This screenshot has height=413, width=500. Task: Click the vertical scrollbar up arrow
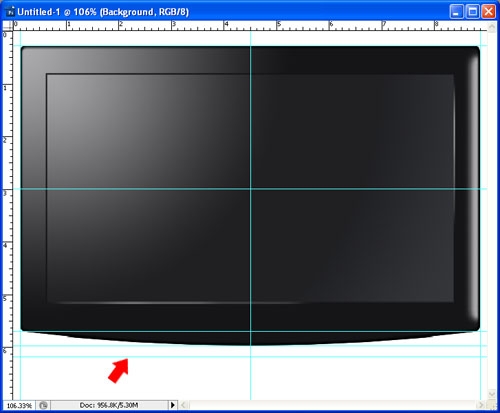(492, 27)
